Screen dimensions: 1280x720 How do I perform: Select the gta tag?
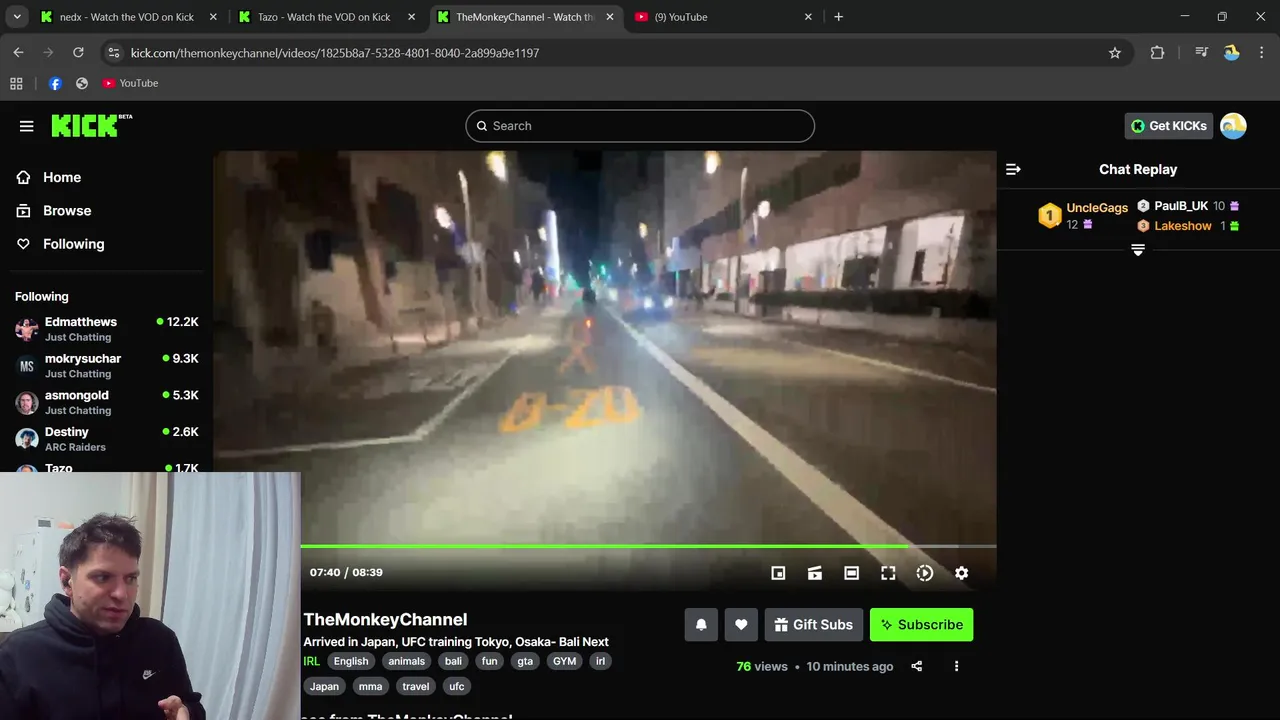coord(525,661)
